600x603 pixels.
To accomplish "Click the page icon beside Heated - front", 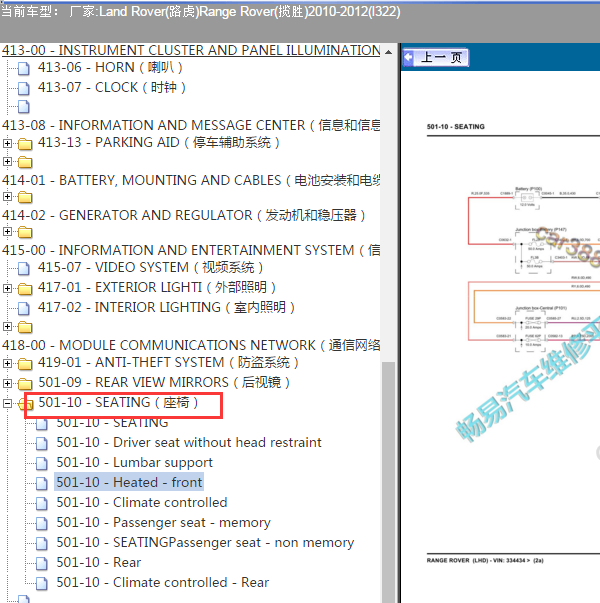I will [42, 484].
